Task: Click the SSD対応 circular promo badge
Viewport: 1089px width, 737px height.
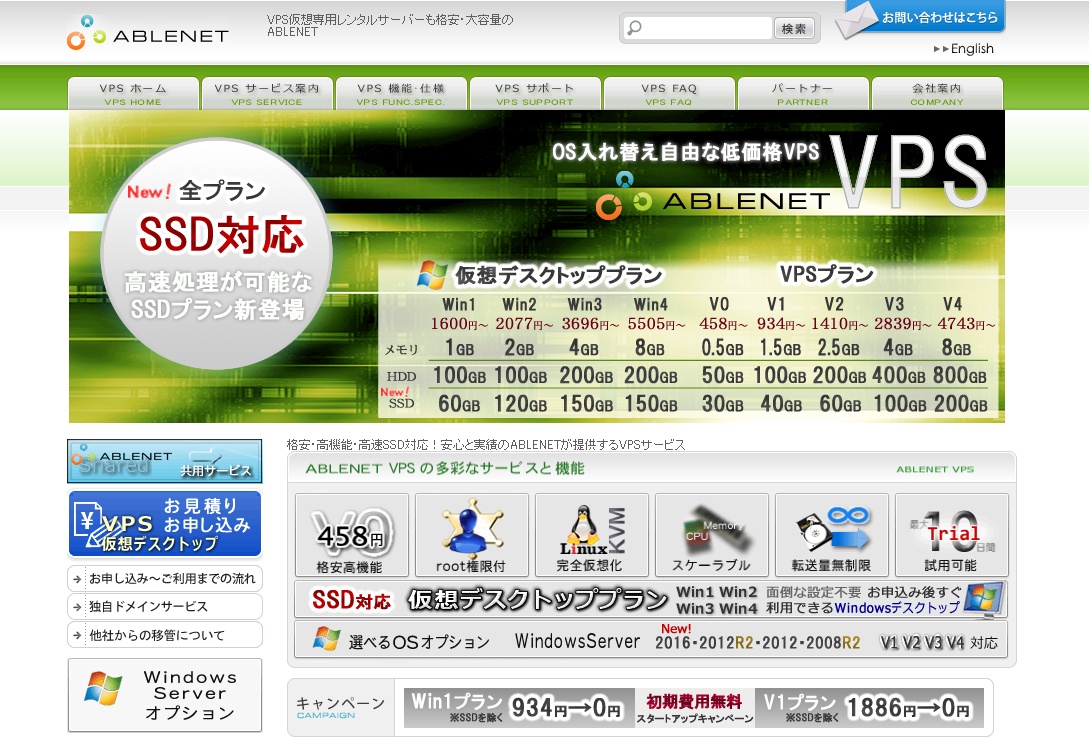Action: click(x=217, y=254)
